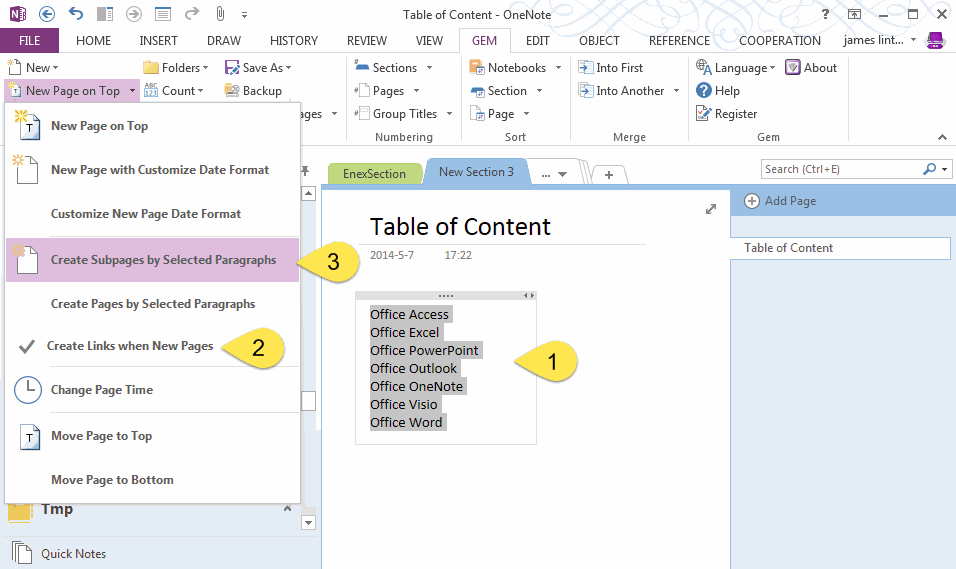Click the notebook pane scroll down arrow

[309, 523]
